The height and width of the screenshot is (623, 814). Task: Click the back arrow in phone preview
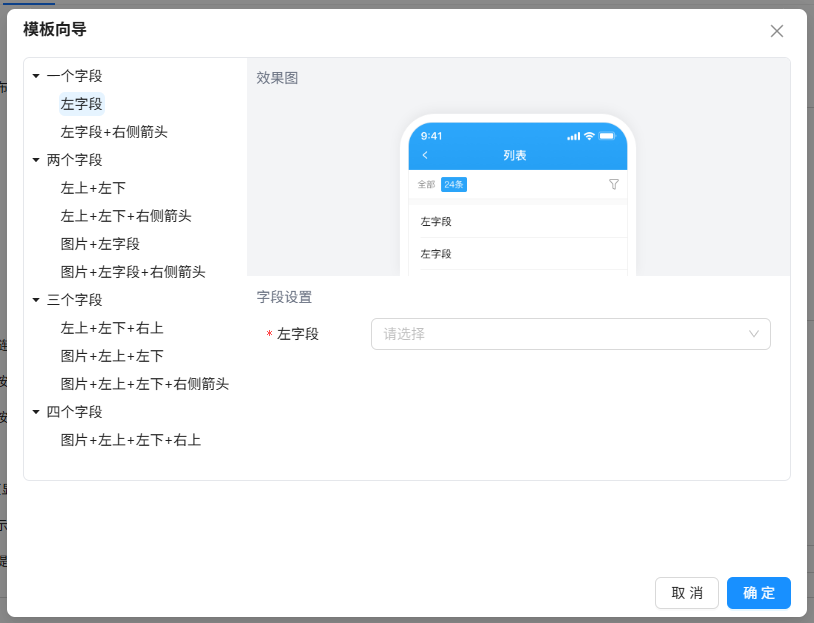[x=425, y=155]
